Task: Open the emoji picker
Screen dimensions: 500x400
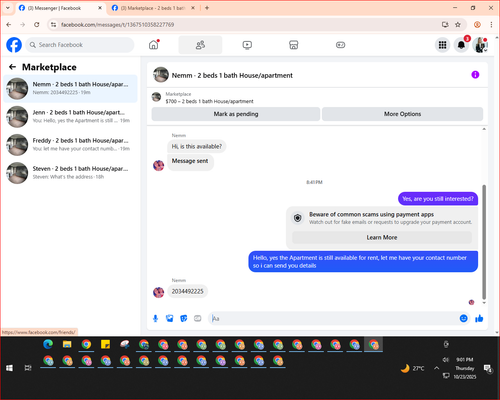Action: click(x=463, y=318)
